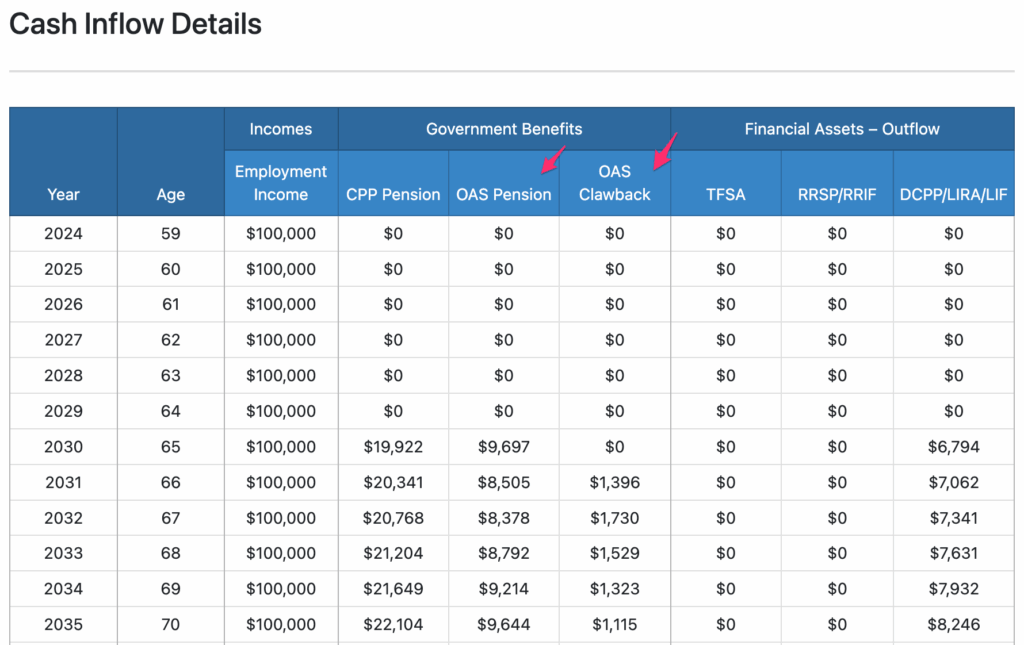This screenshot has width=1024, height=645.
Task: Select the Age column header
Action: click(171, 194)
